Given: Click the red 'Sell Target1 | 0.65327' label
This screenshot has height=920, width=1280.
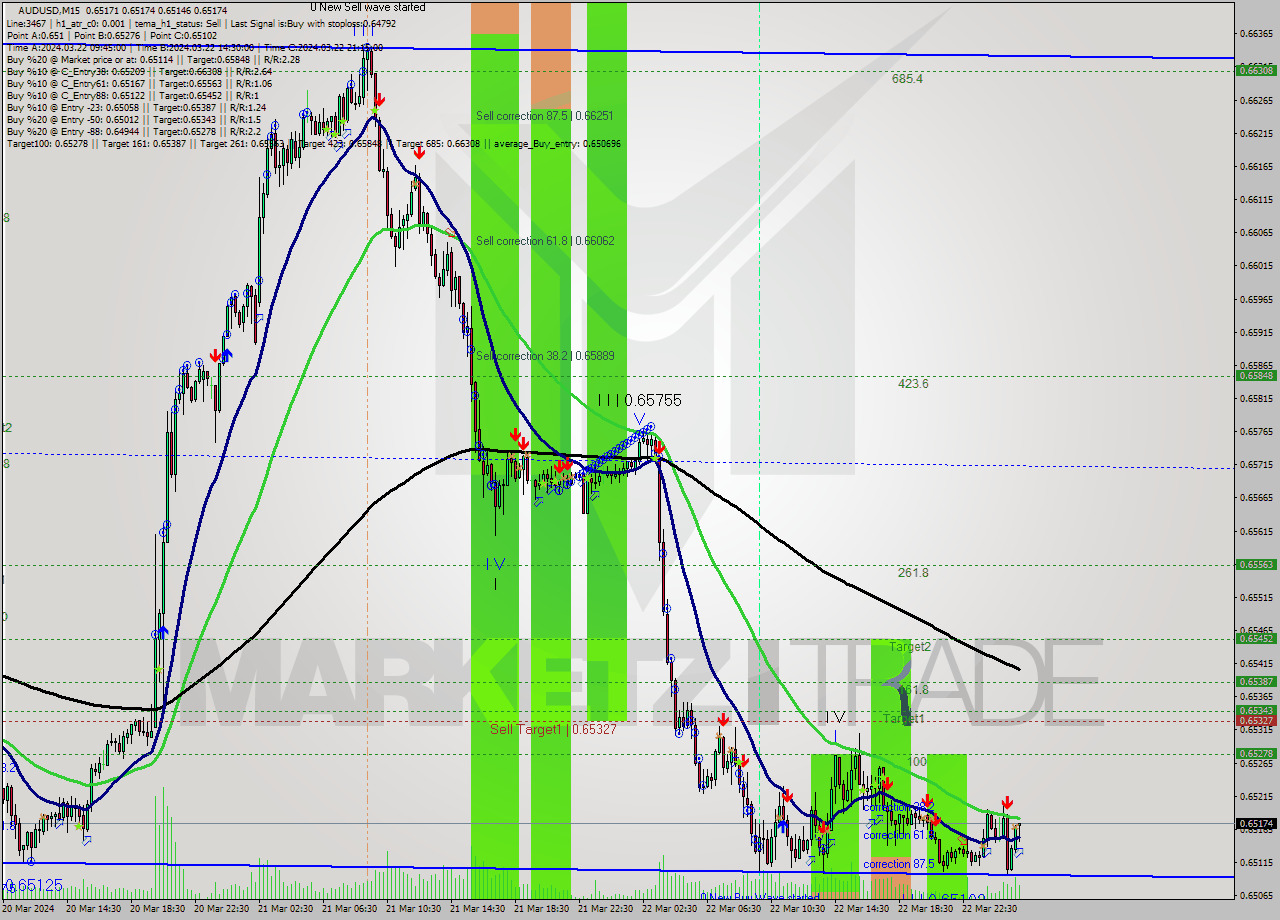Looking at the screenshot, I should (x=553, y=730).
